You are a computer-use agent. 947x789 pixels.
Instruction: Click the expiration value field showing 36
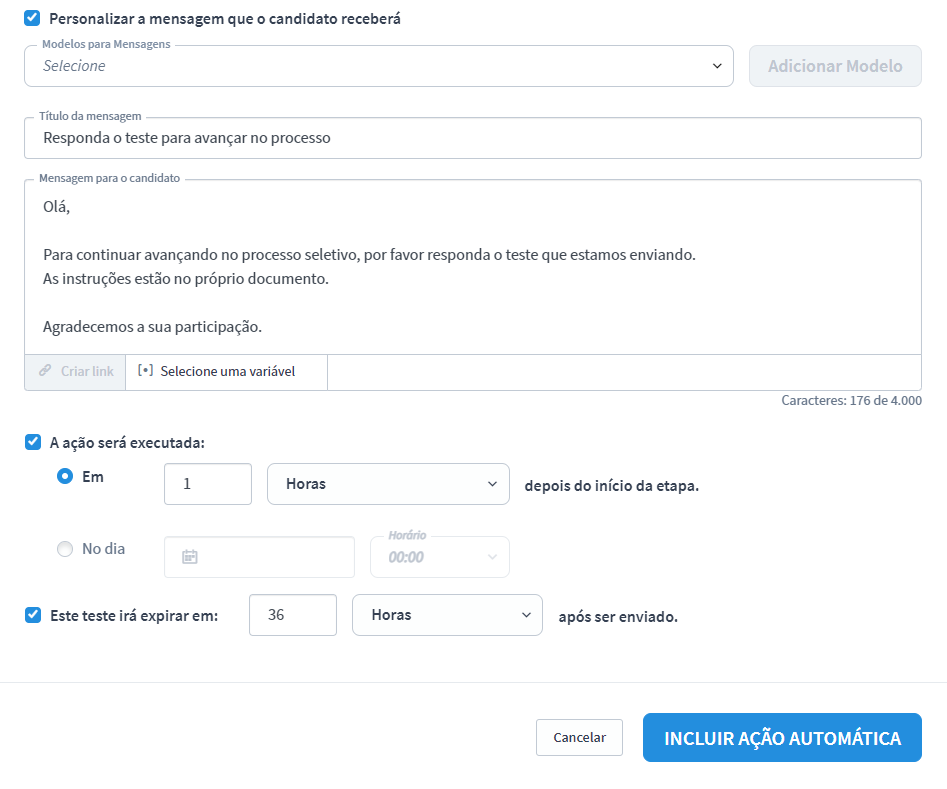292,615
